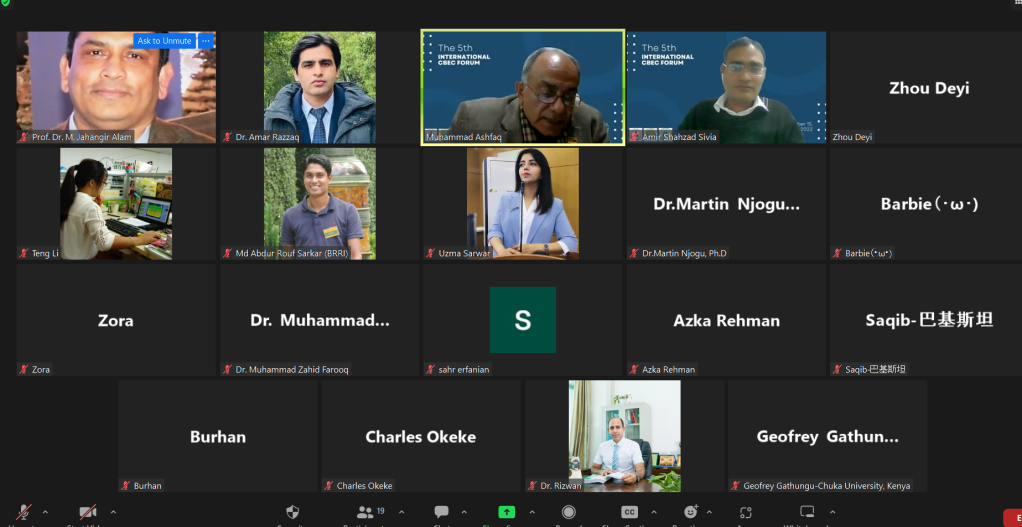This screenshot has width=1022, height=527.
Task: Click the green Share Screen icon
Action: [506, 512]
